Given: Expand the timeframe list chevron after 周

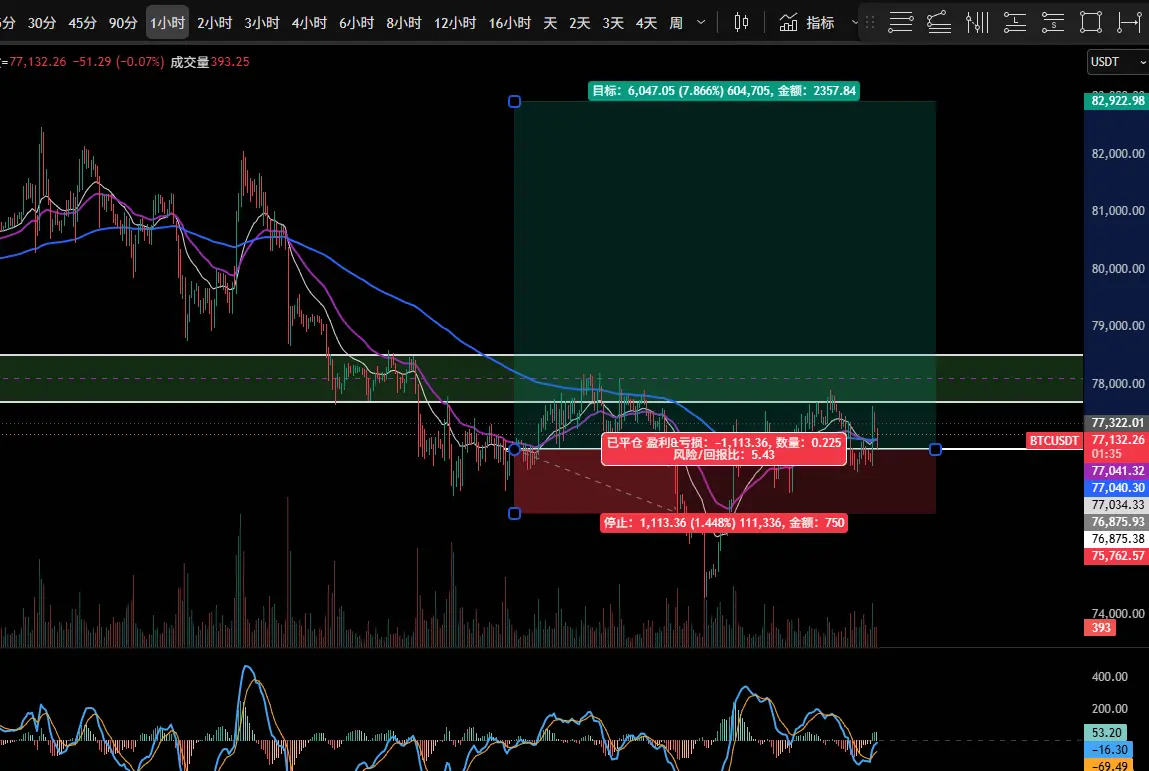Looking at the screenshot, I should tap(701, 23).
